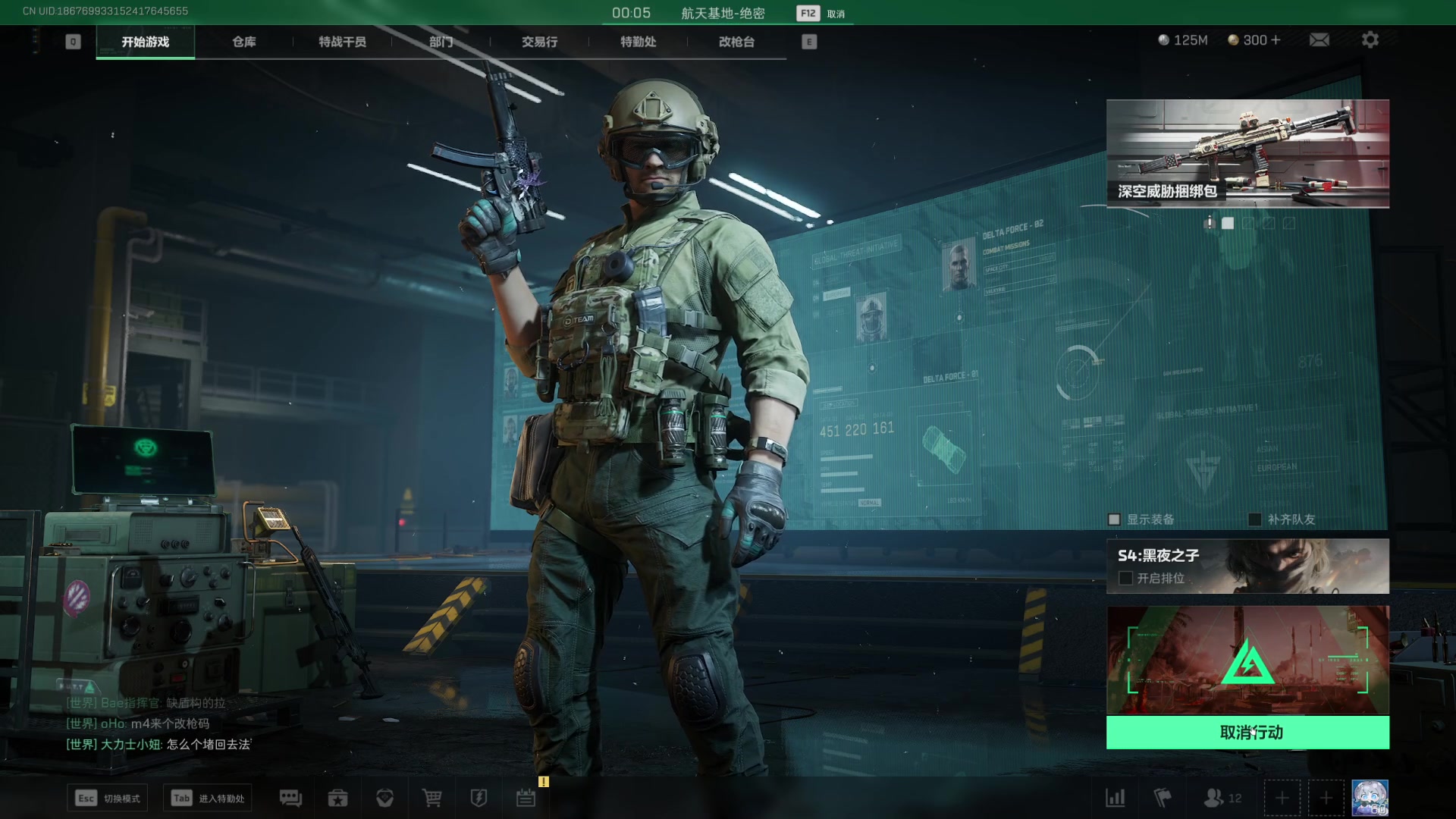This screenshot has width=1456, height=819.
Task: Open the shopping cart store icon
Action: (432, 798)
